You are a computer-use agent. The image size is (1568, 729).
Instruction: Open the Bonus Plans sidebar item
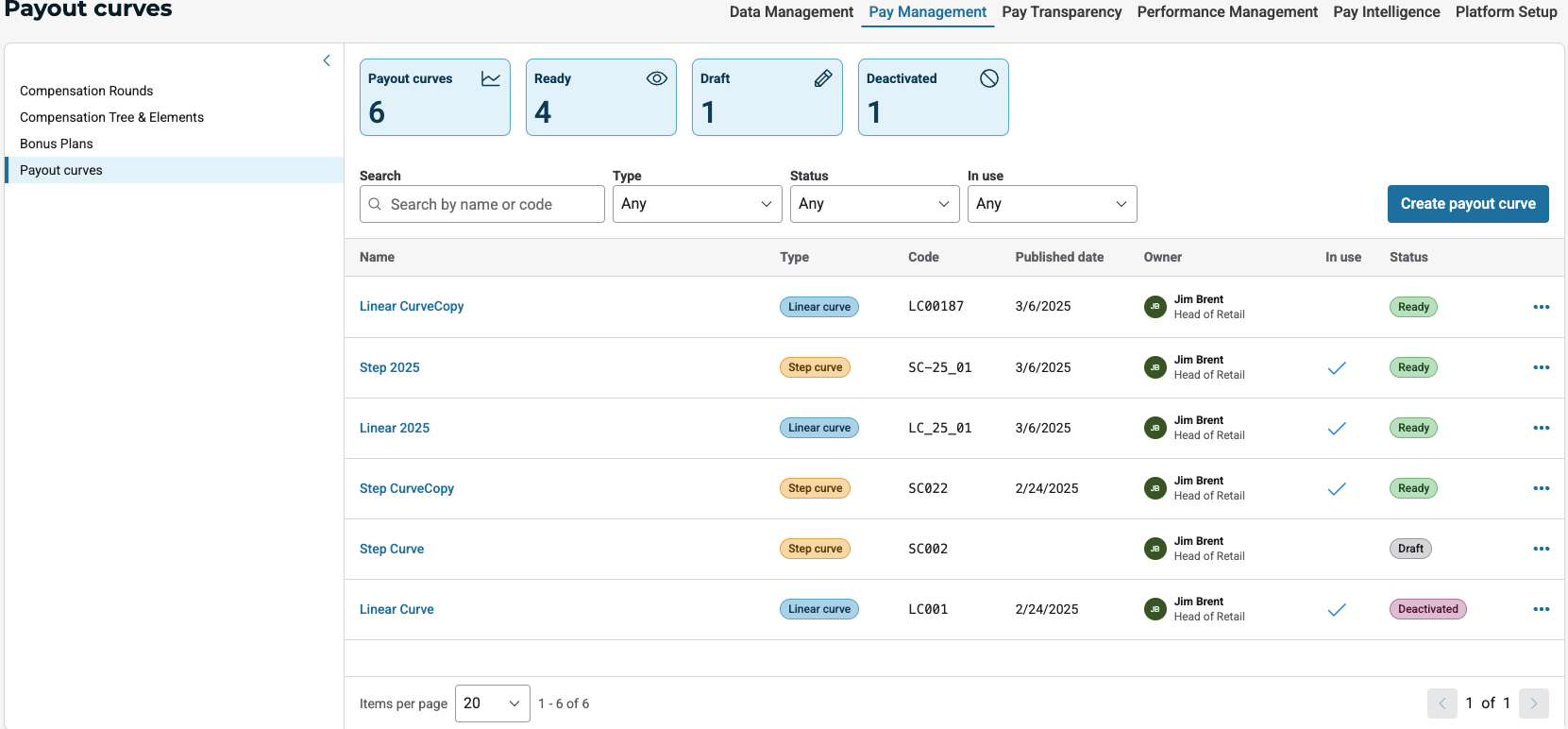coord(57,144)
